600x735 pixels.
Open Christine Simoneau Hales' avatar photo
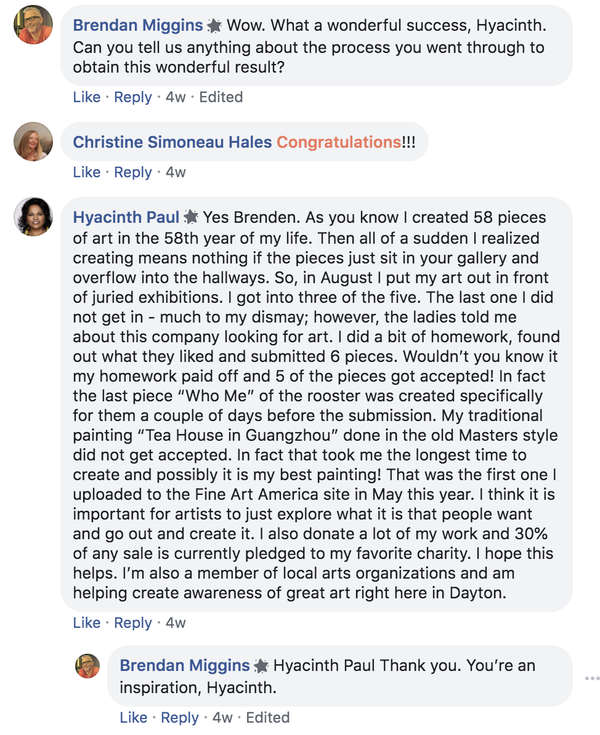pos(33,143)
